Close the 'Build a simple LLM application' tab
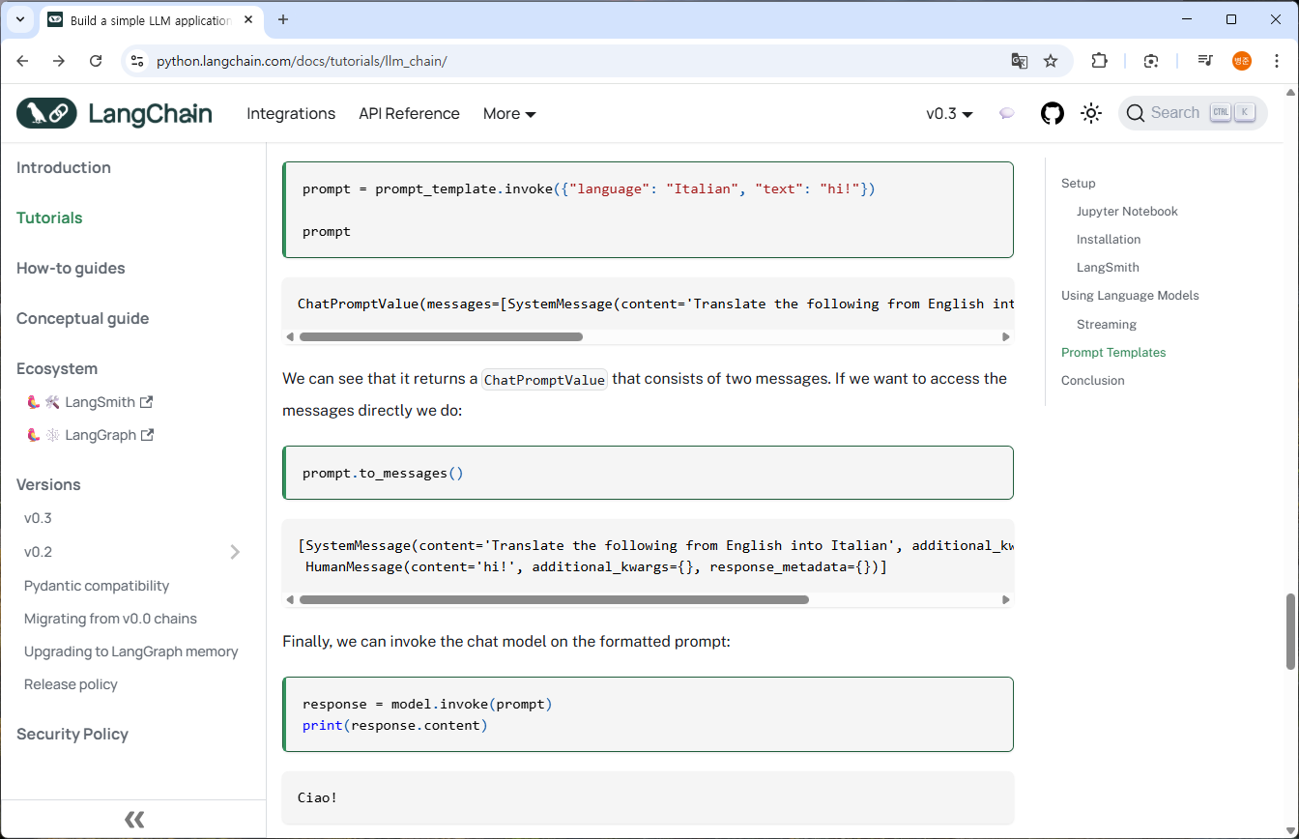Viewport: 1299px width, 839px height. 248,20
